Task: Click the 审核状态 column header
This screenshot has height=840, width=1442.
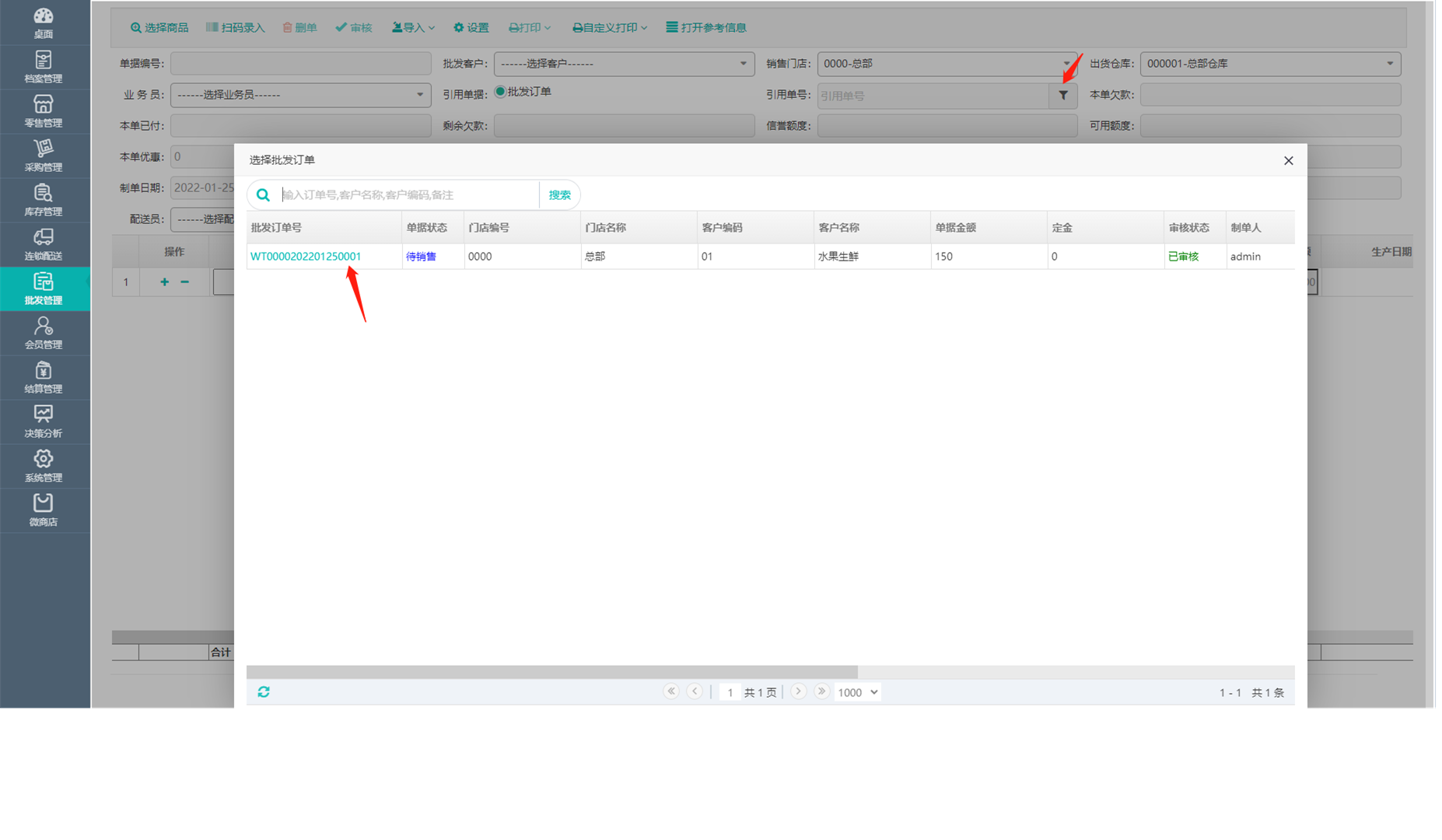Action: [1195, 228]
